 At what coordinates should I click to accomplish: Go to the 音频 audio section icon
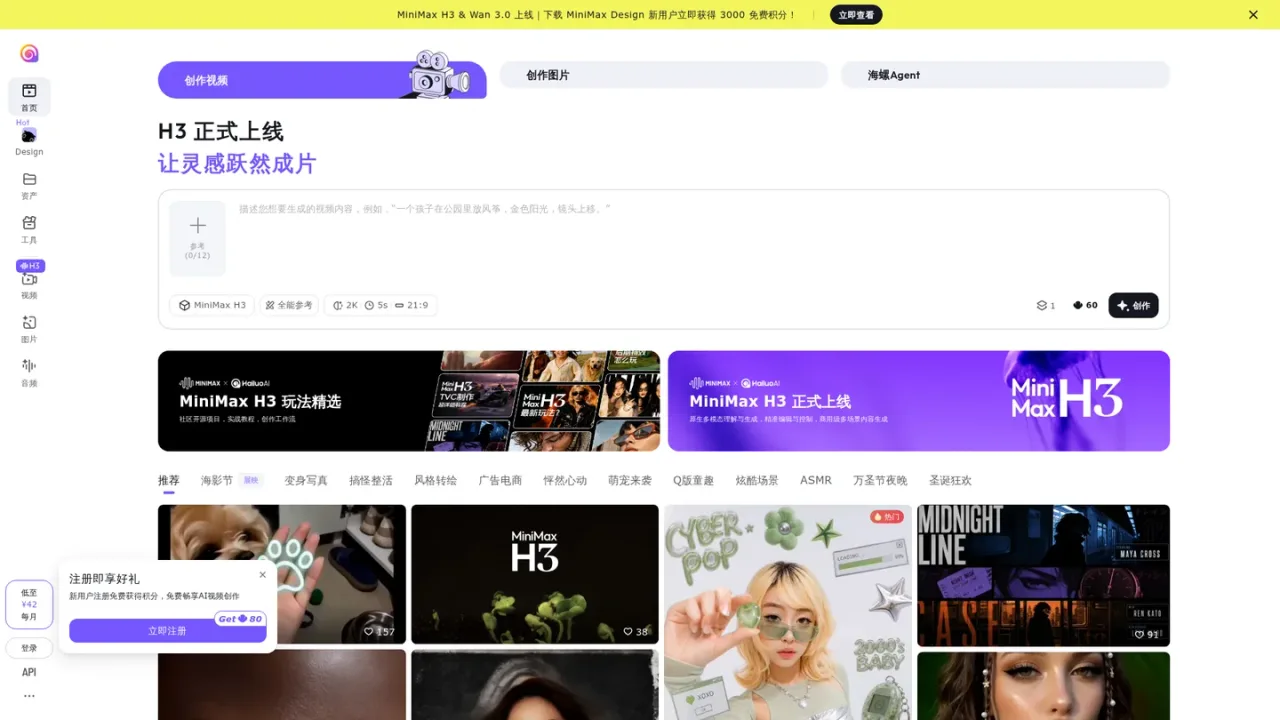(29, 372)
